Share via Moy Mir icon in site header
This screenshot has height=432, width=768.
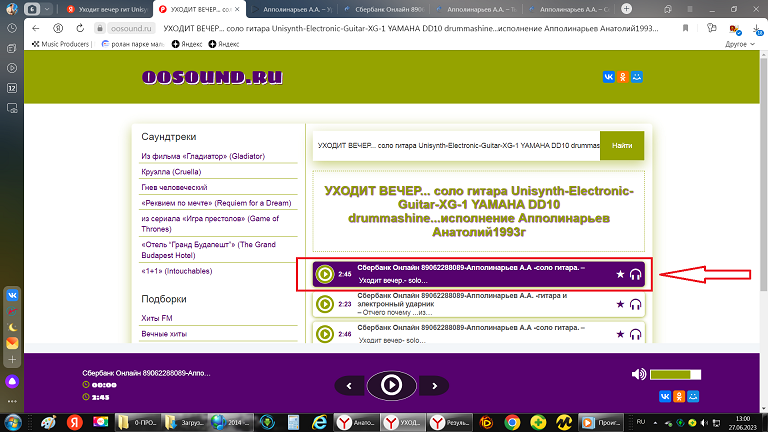point(637,77)
